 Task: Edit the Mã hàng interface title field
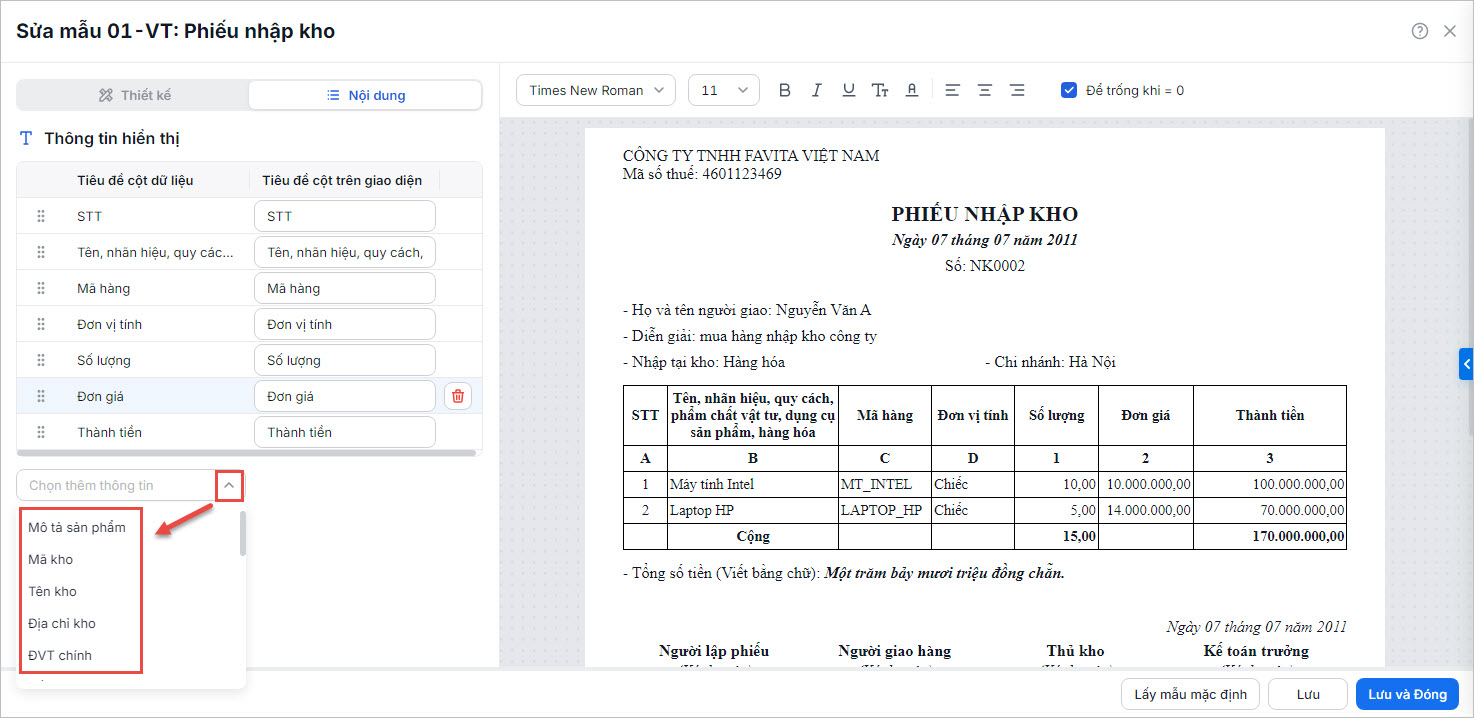click(x=345, y=288)
